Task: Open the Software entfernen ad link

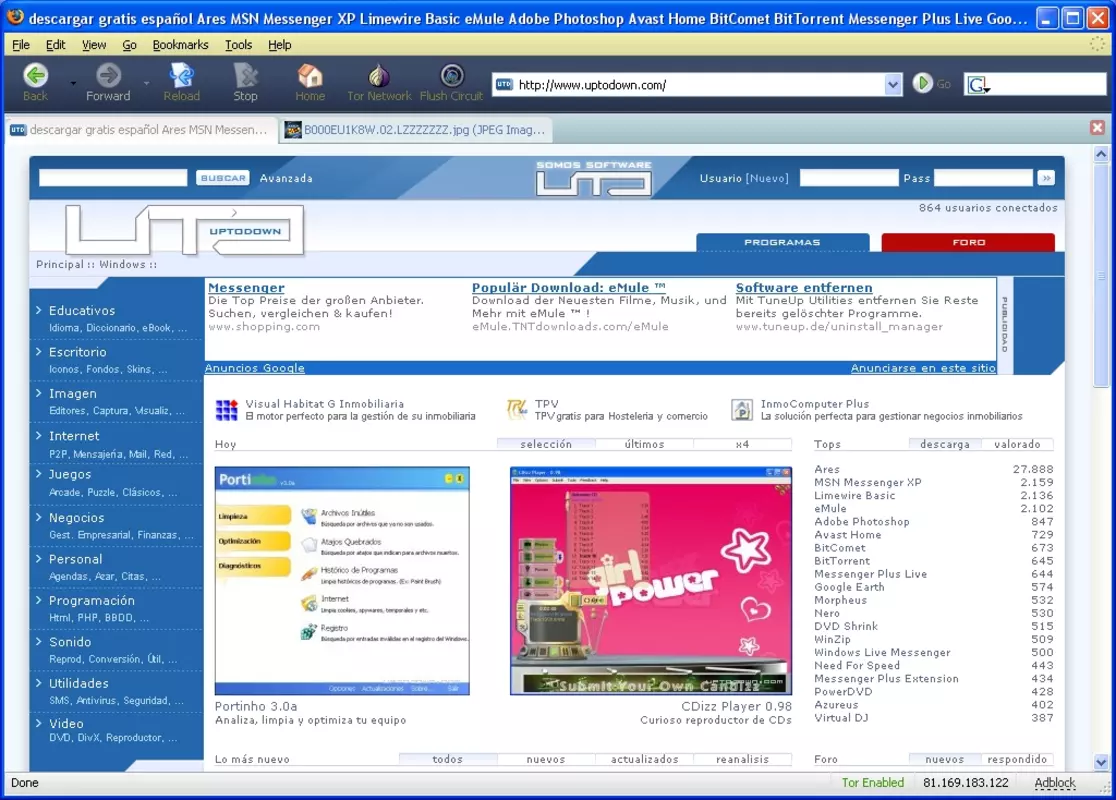Action: click(x=804, y=288)
